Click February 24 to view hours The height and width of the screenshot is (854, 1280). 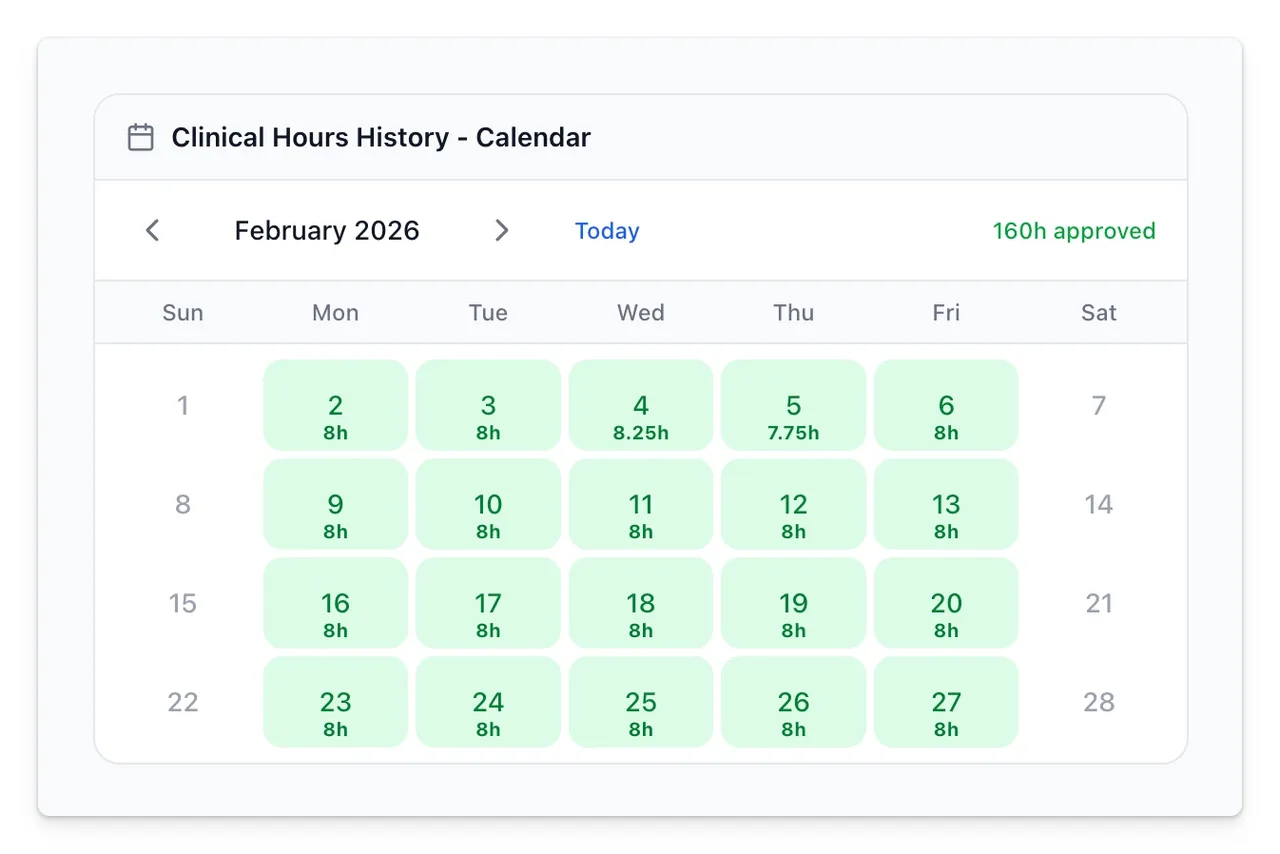coord(488,702)
